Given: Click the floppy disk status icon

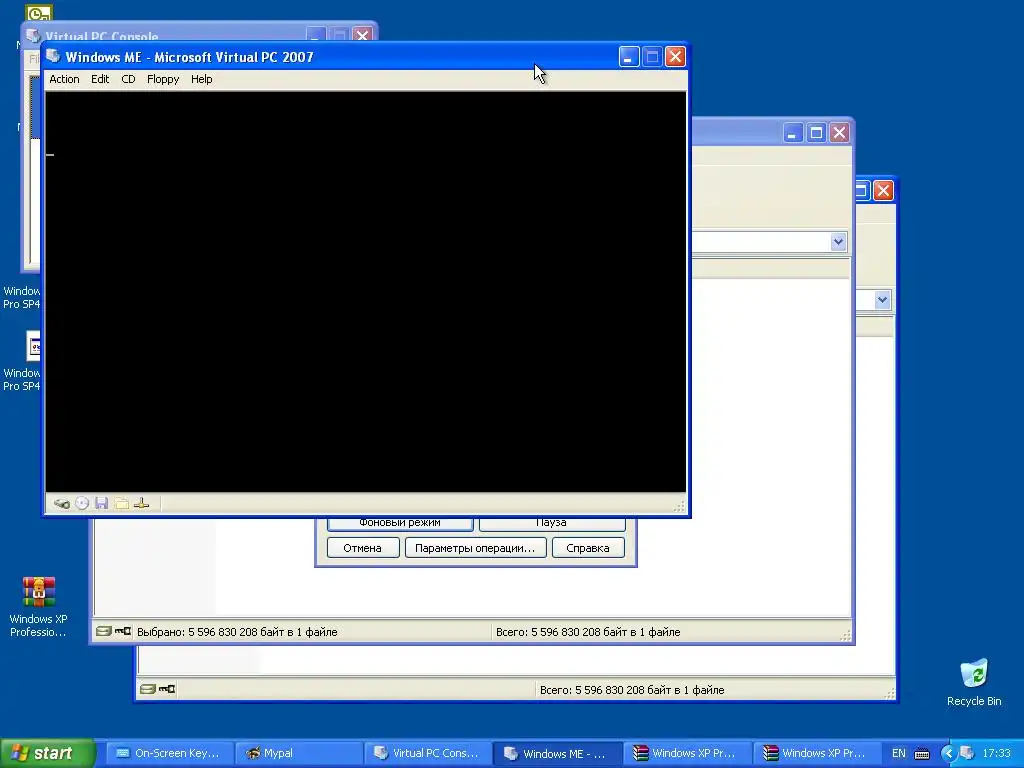Looking at the screenshot, I should (x=101, y=503).
